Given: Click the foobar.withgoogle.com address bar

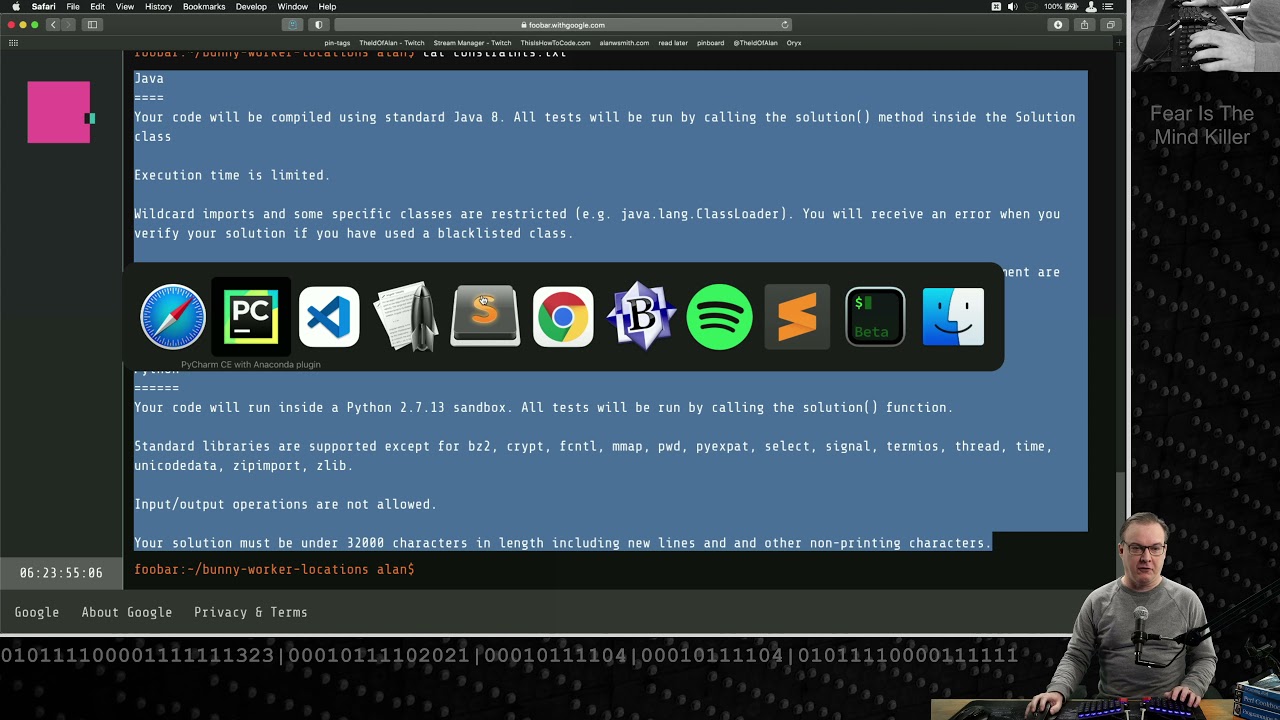Looking at the screenshot, I should click(563, 25).
